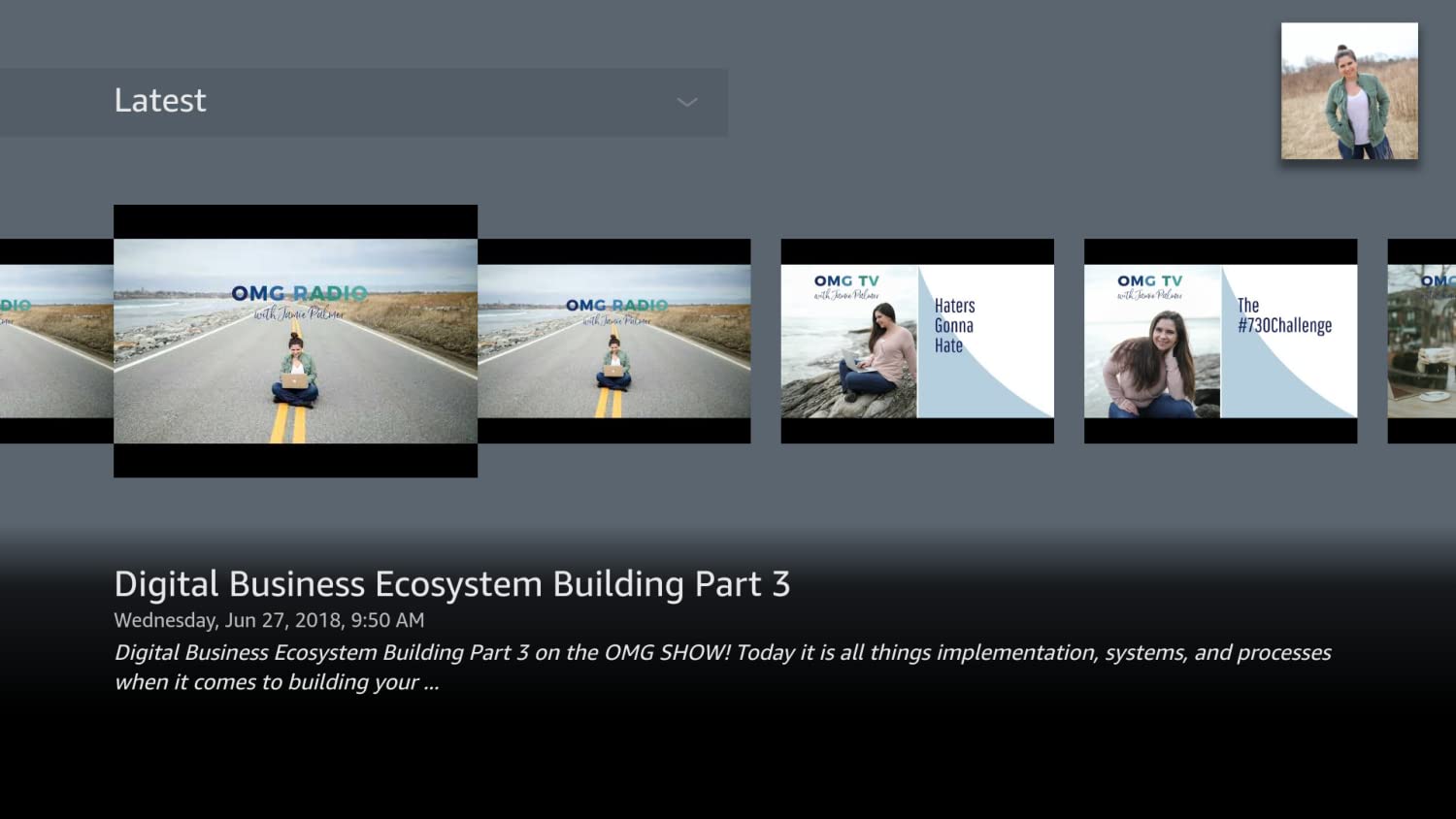Select the cut-off thumbnail on far left
The width and height of the screenshot is (1456, 819).
click(56, 341)
